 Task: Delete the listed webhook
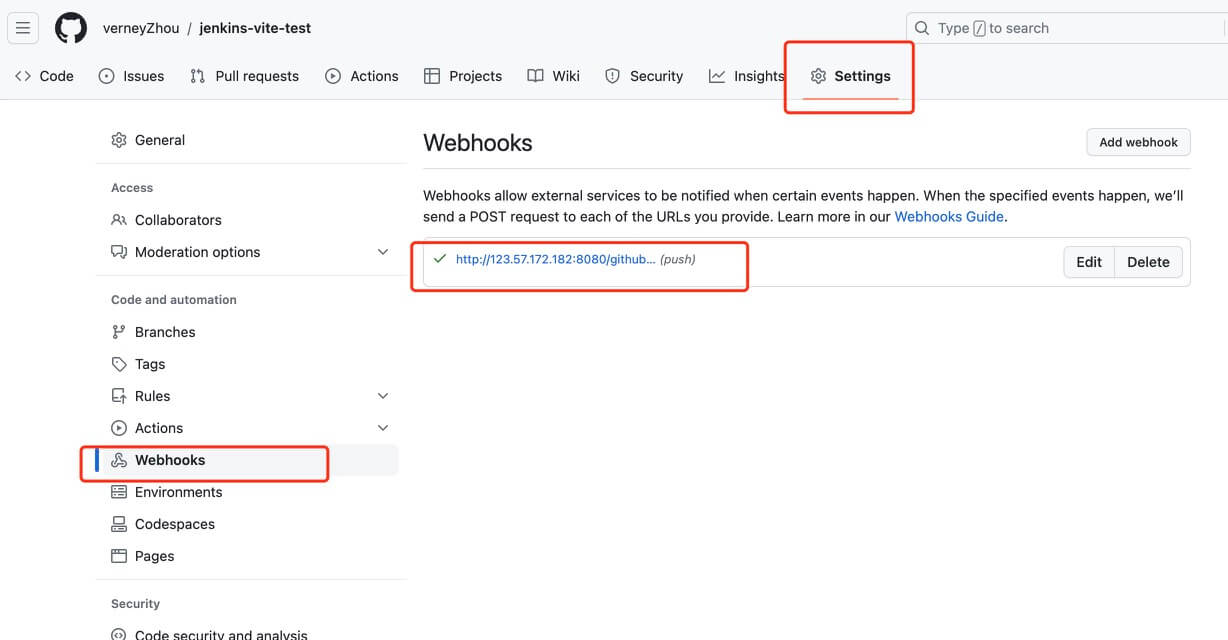[1148, 262]
